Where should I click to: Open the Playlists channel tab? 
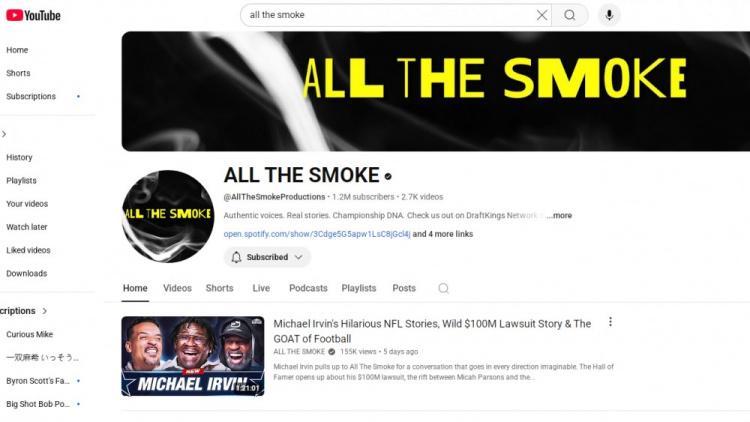pyautogui.click(x=359, y=288)
